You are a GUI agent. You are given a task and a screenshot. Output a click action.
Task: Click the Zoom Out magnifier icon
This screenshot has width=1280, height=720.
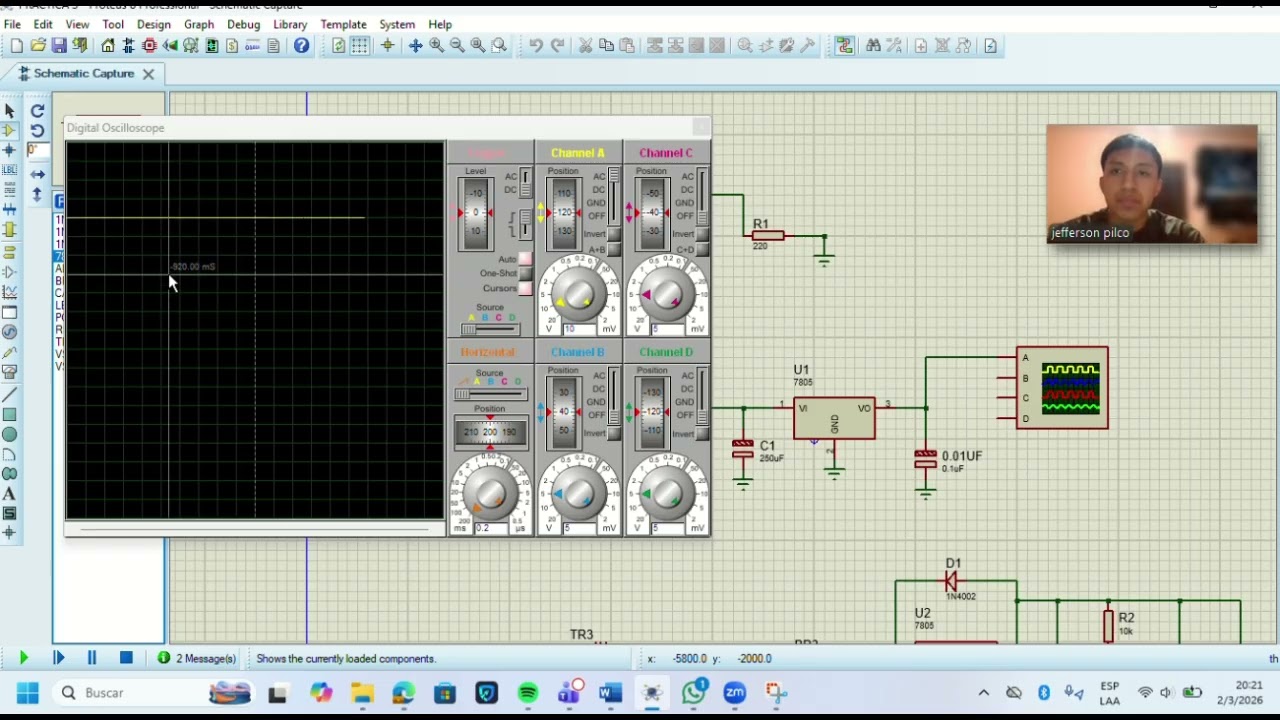click(x=457, y=46)
